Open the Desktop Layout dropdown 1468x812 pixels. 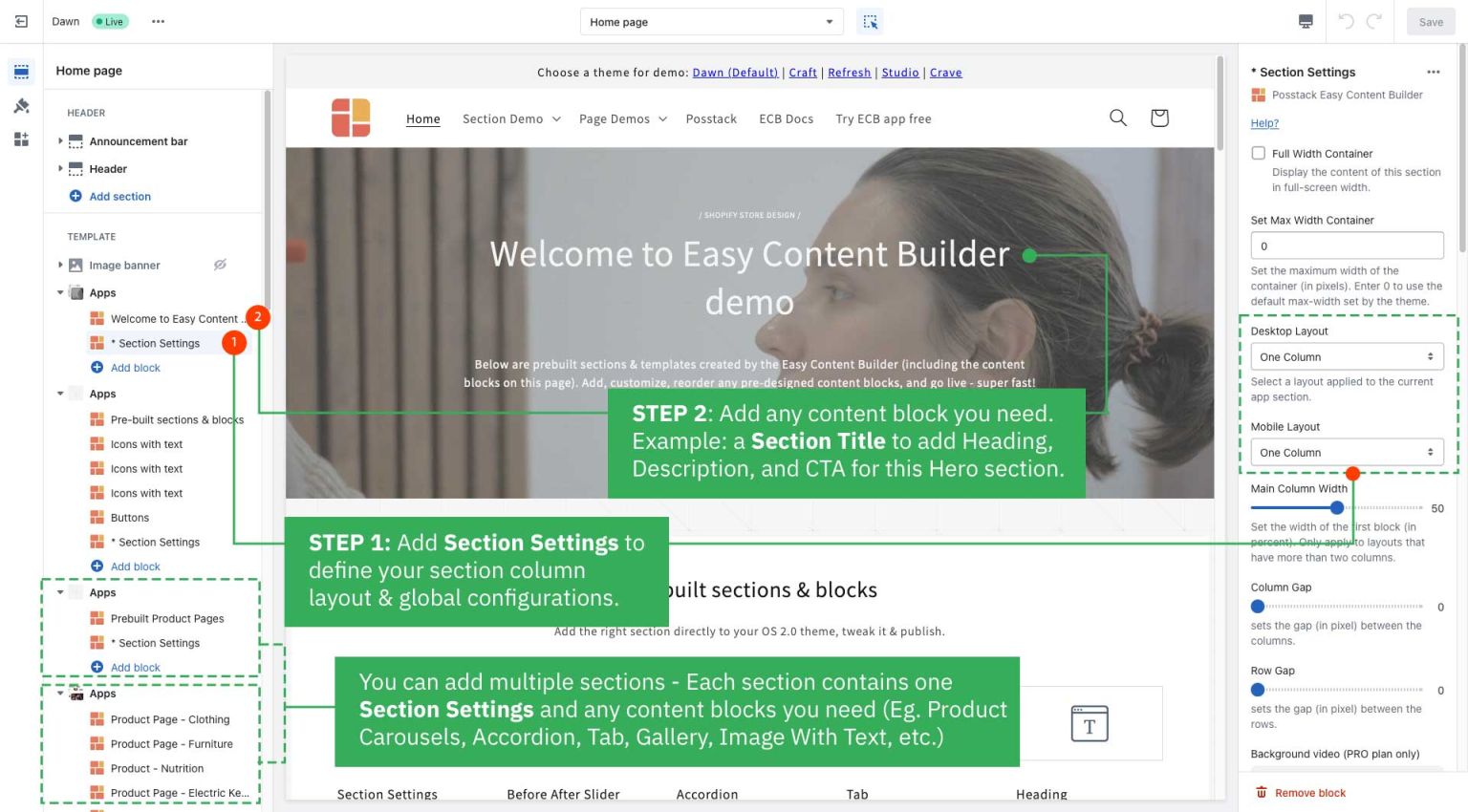point(1346,356)
